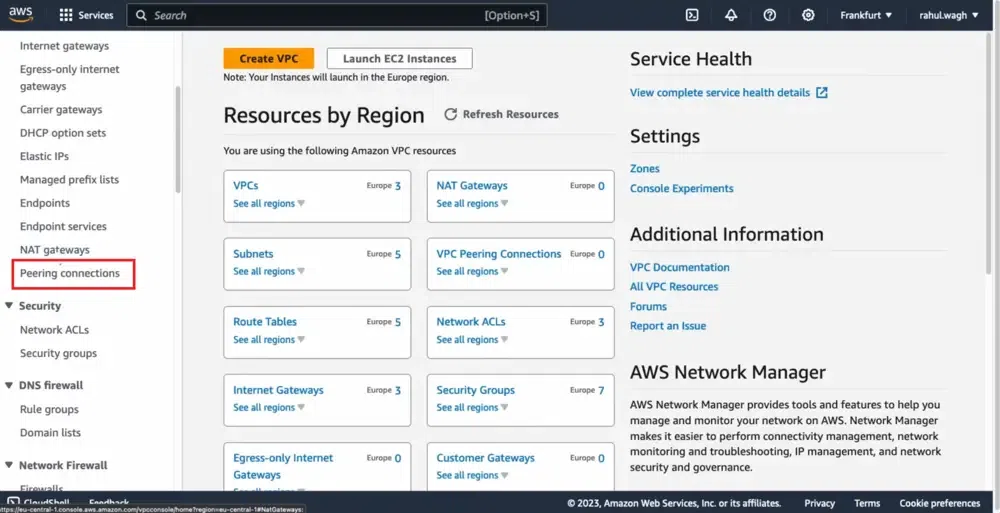Open the Privacy footer link
Image resolution: width=1000 pixels, height=513 pixels.
[x=820, y=503]
